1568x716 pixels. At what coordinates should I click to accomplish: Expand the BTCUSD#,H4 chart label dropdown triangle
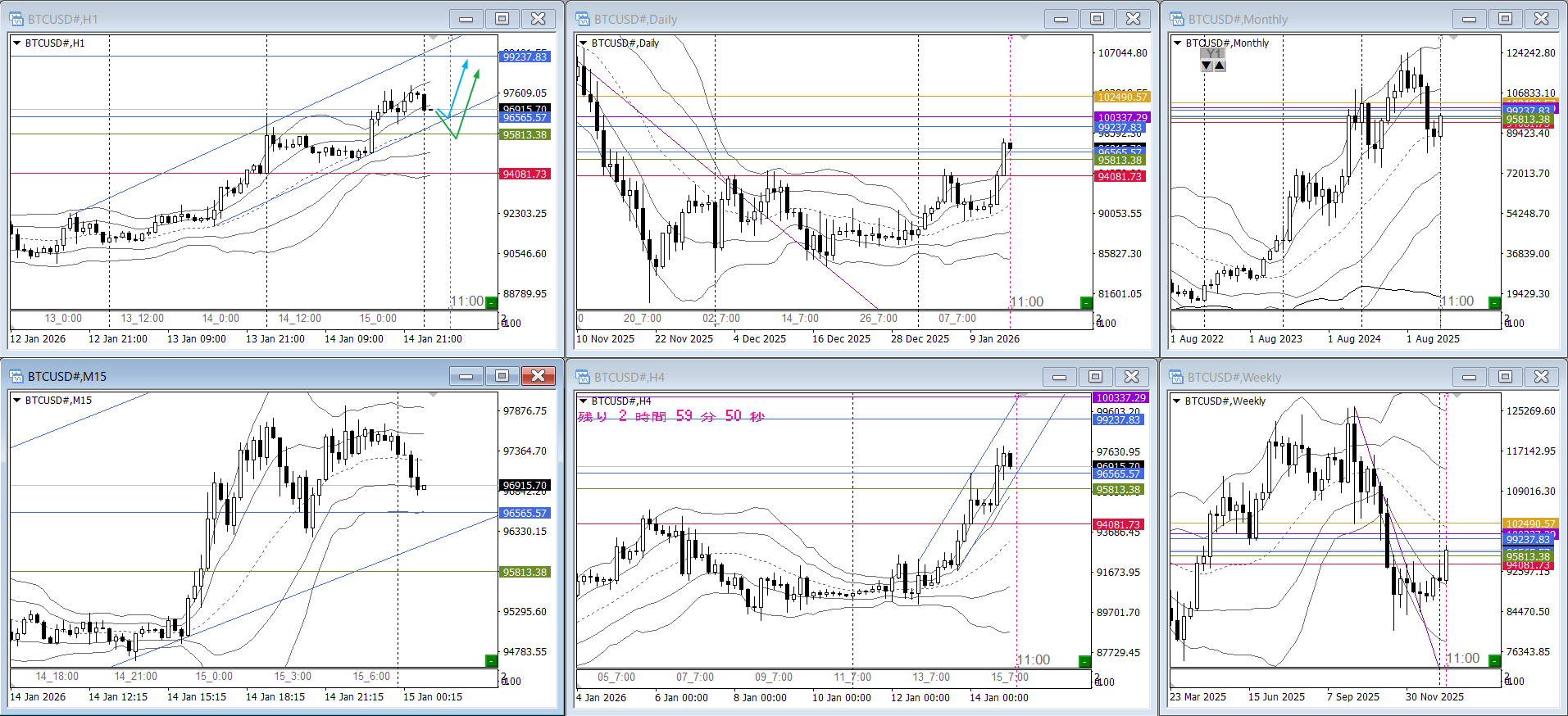[583, 401]
